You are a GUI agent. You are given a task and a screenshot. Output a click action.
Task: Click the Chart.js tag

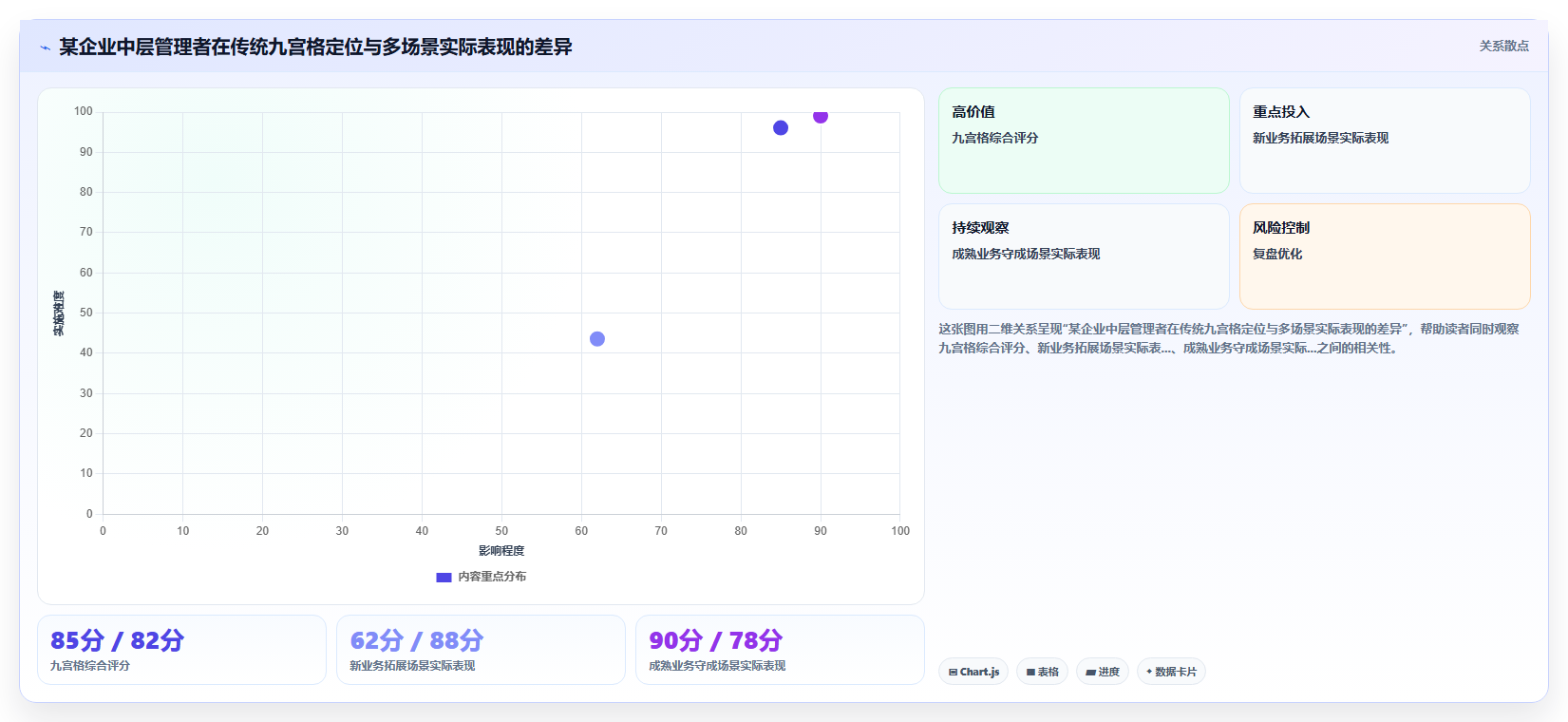pyautogui.click(x=973, y=672)
